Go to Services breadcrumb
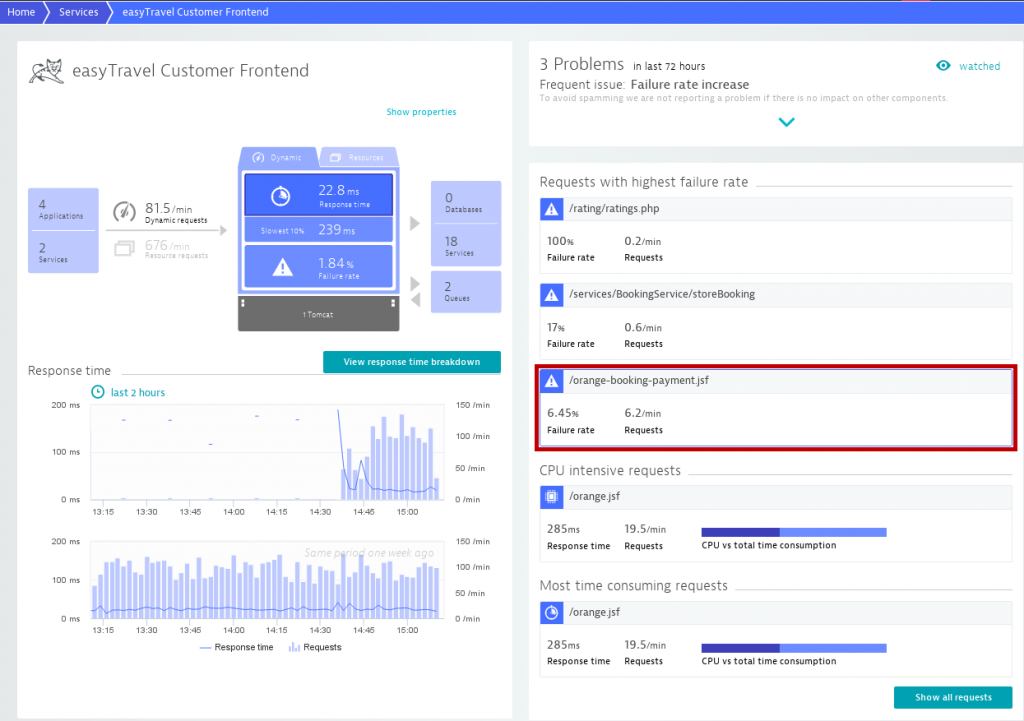Viewport: 1024px width, 721px height. pos(78,12)
